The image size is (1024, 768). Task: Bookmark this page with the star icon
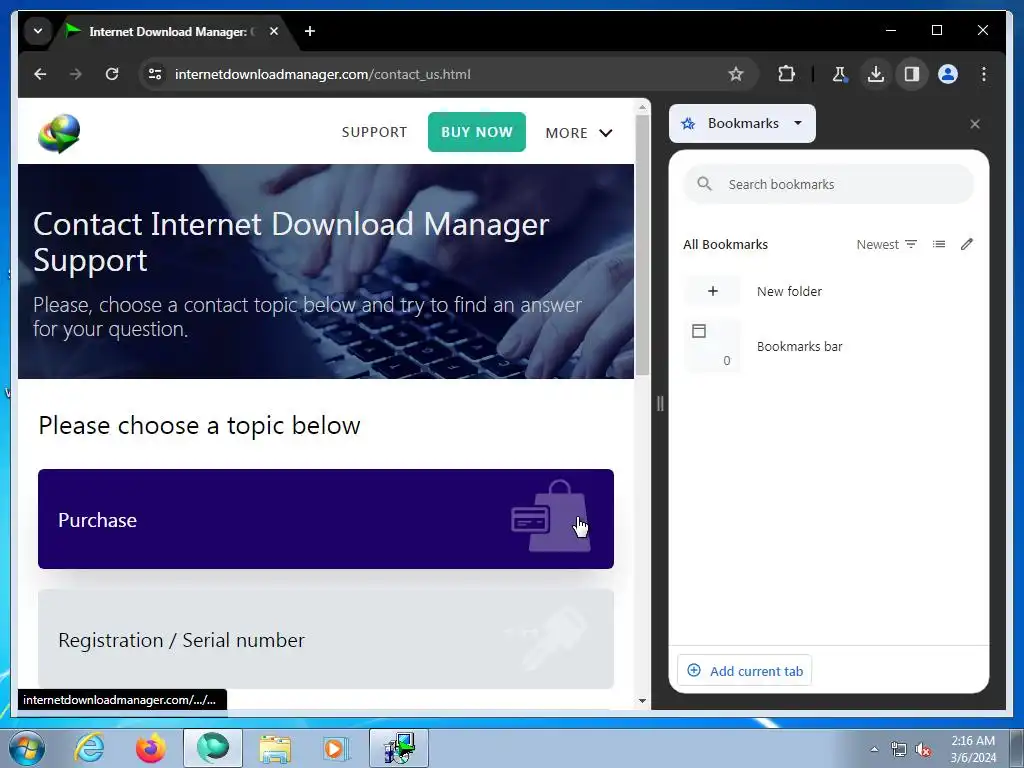click(736, 74)
